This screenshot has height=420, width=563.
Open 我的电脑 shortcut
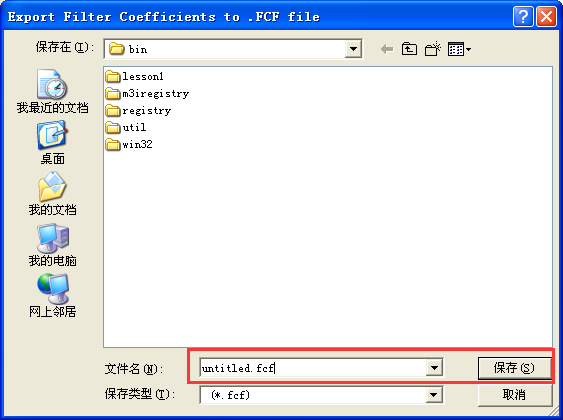(x=52, y=245)
